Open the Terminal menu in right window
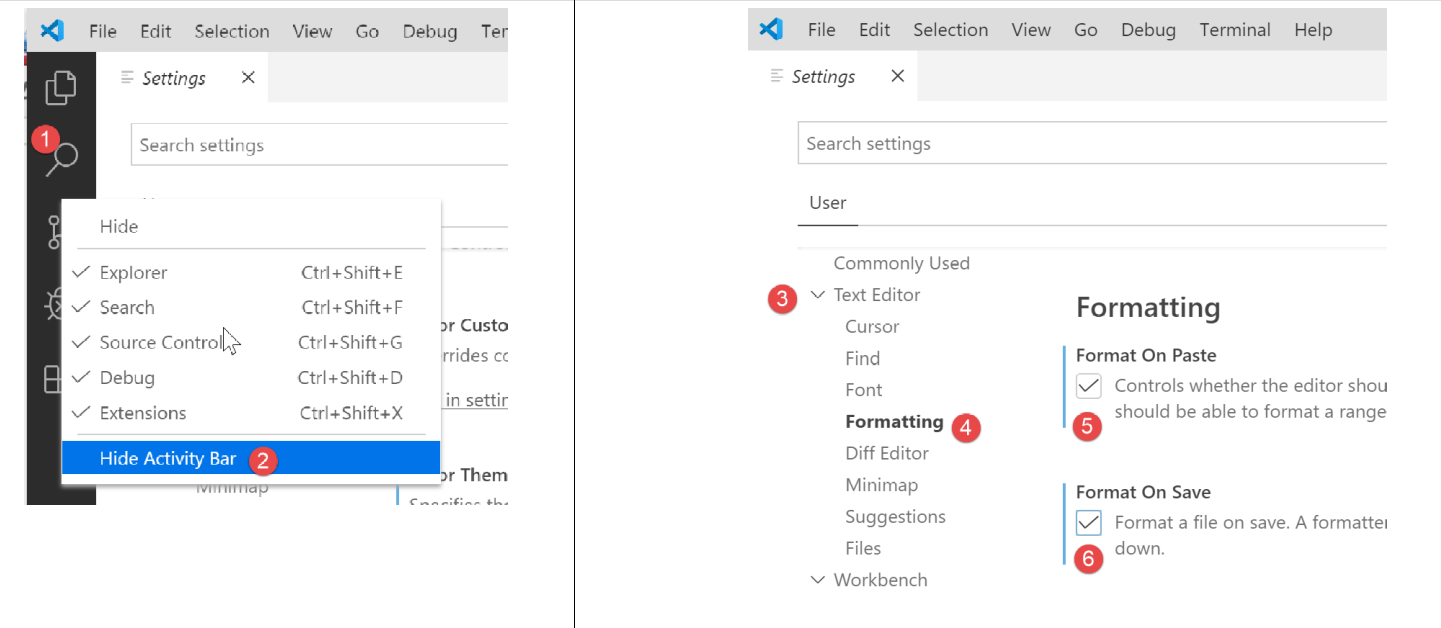 coord(1235,30)
